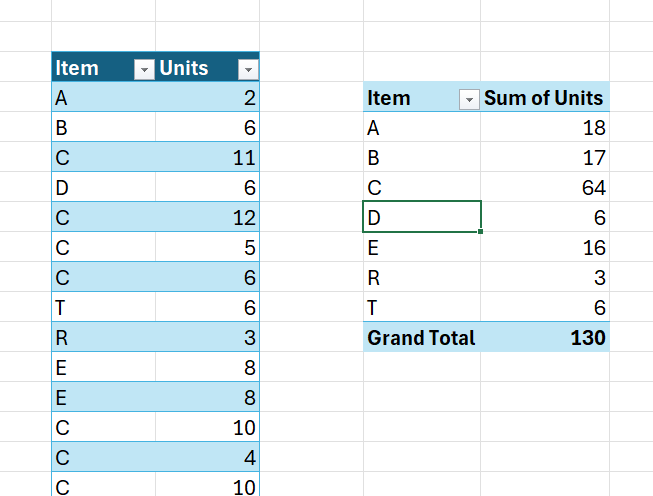
Task: Select Item cell C beside units 11
Action: click(103, 157)
